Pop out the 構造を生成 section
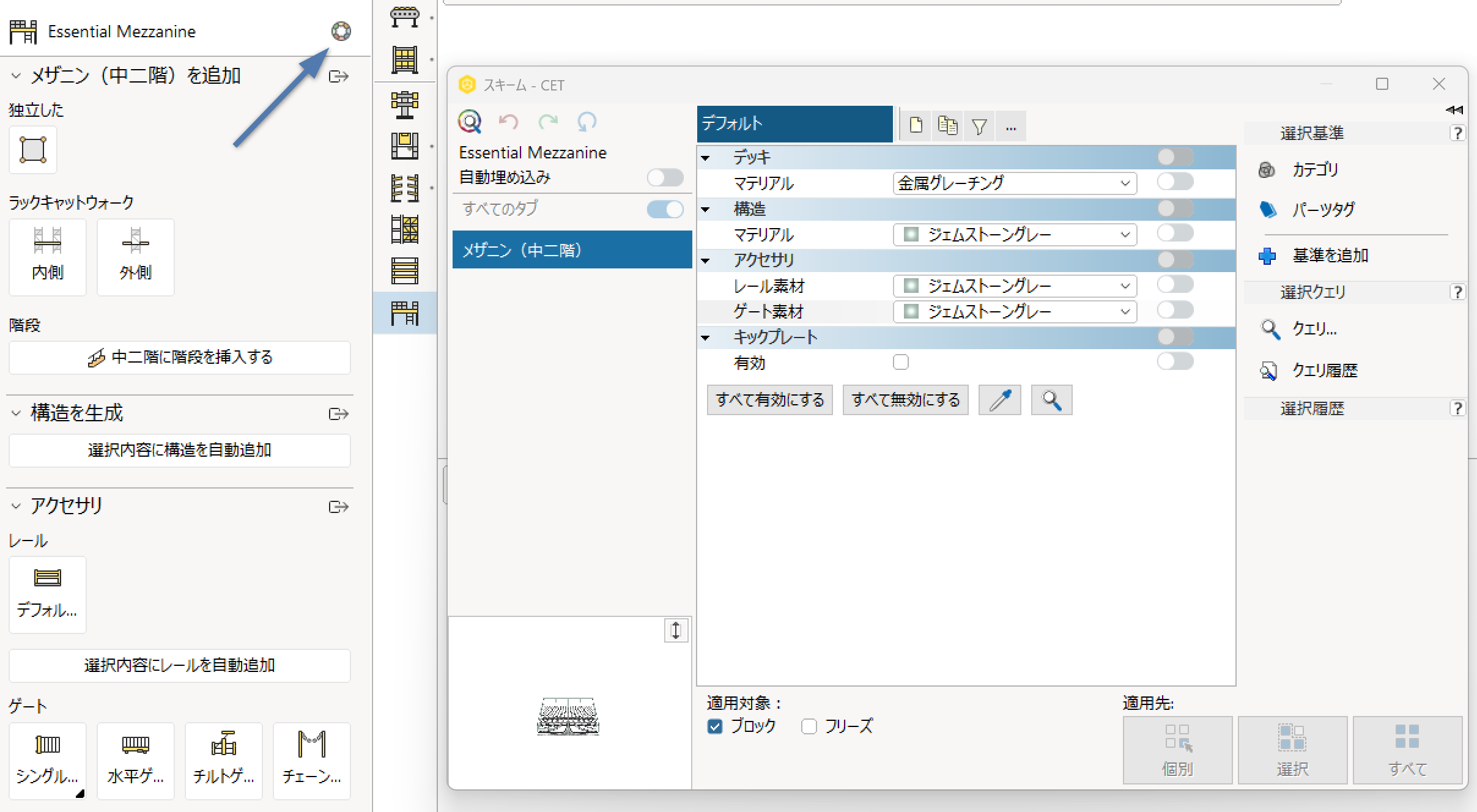This screenshot has height=812, width=1477. pos(338,414)
